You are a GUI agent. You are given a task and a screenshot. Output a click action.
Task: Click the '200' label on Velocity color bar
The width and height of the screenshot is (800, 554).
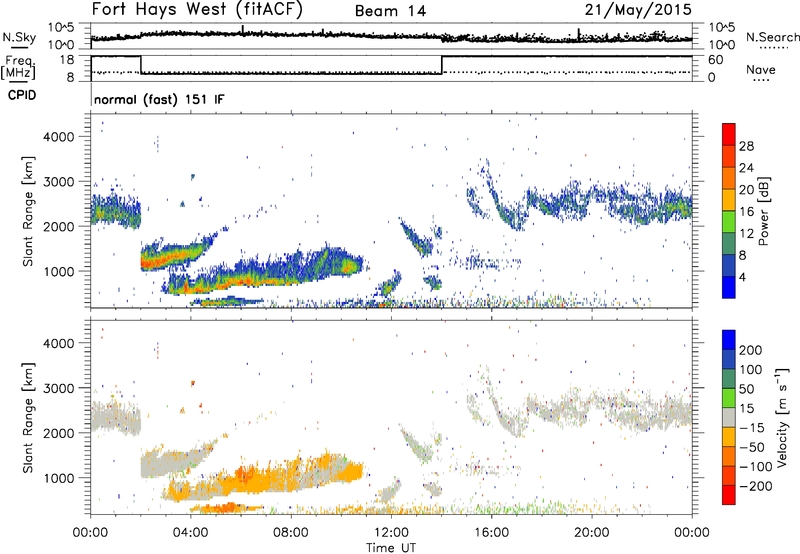click(751, 350)
